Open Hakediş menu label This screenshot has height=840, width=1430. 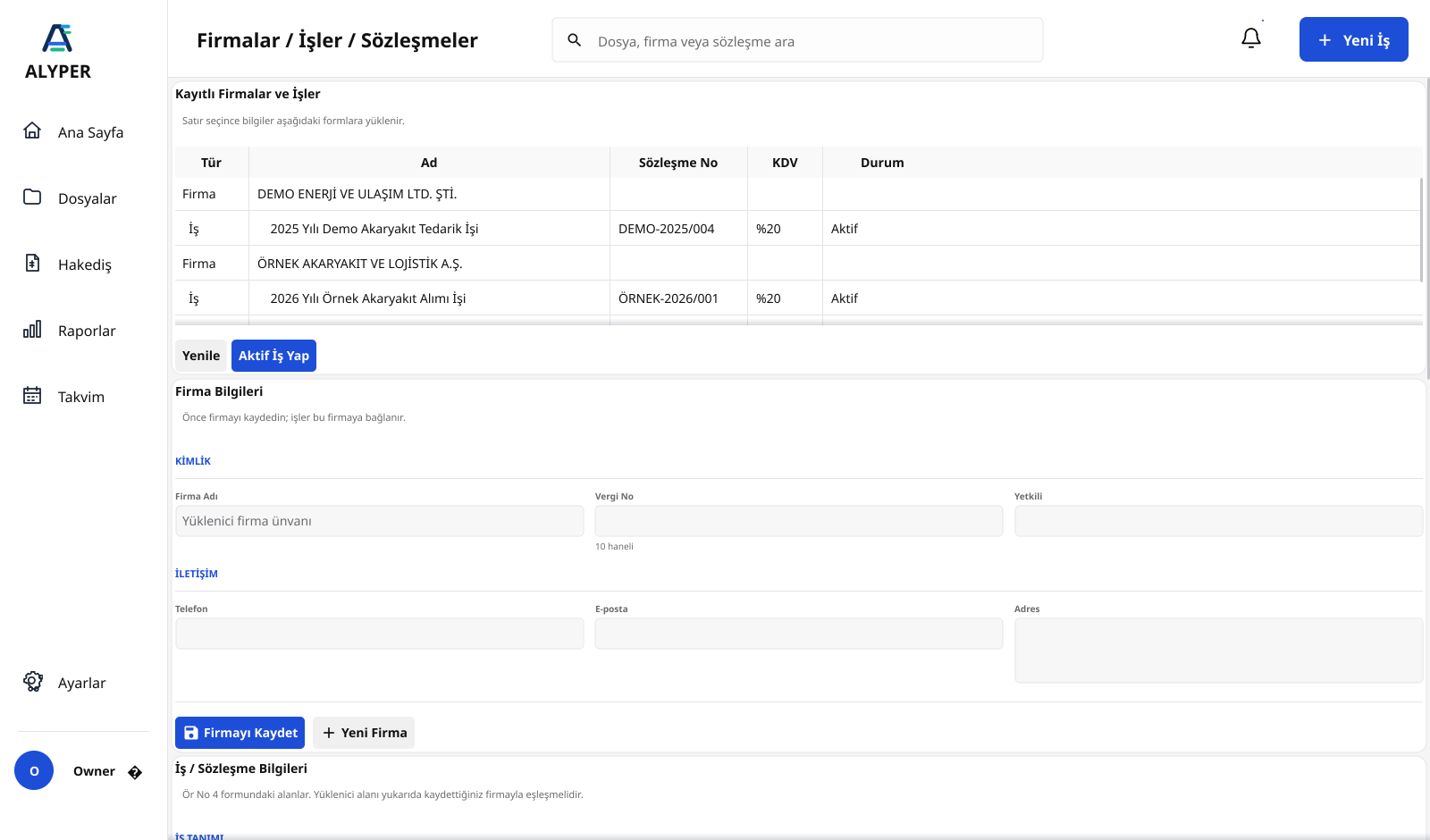coord(85,265)
